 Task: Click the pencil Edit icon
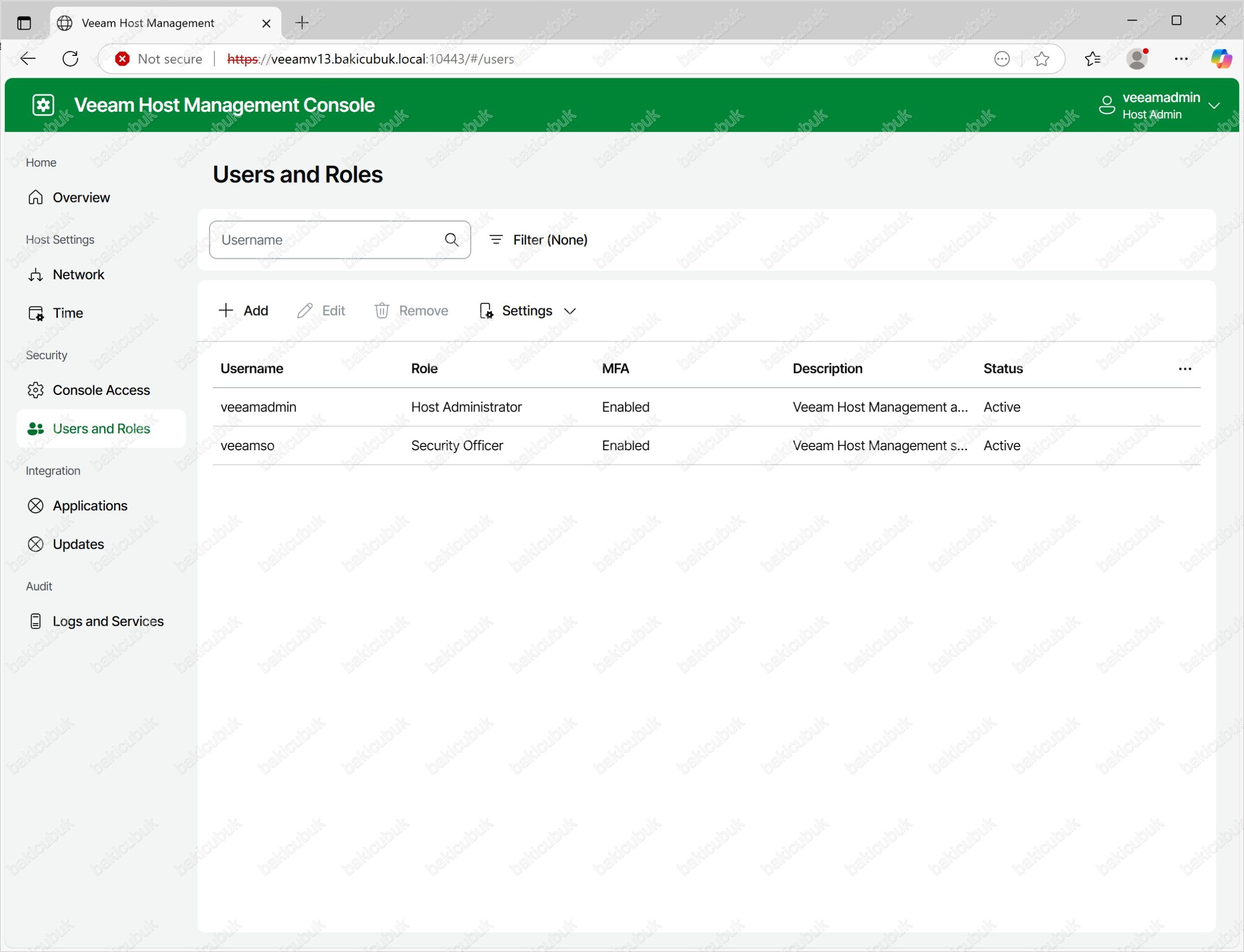point(305,310)
